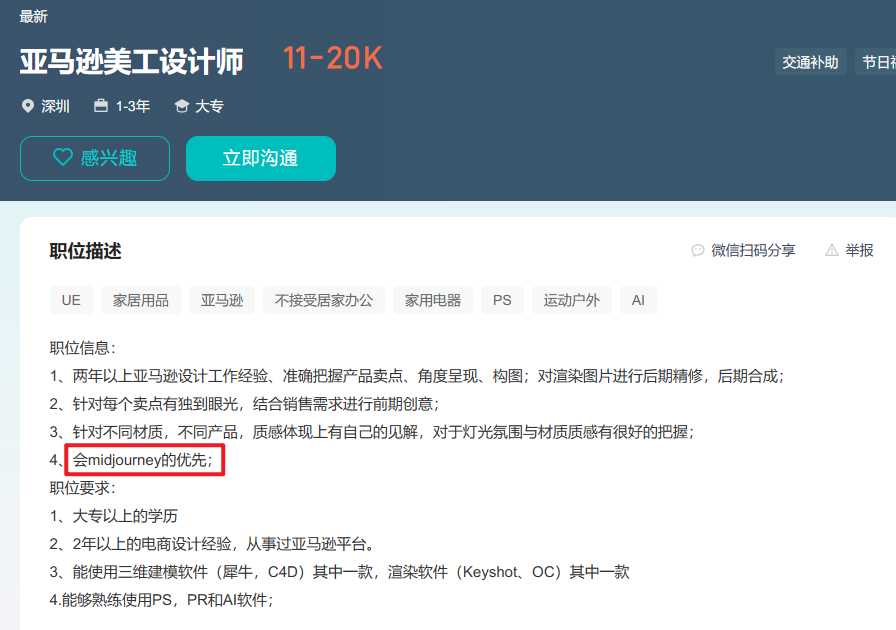
Task: Click the 职位描述 heading
Action: [x=85, y=251]
